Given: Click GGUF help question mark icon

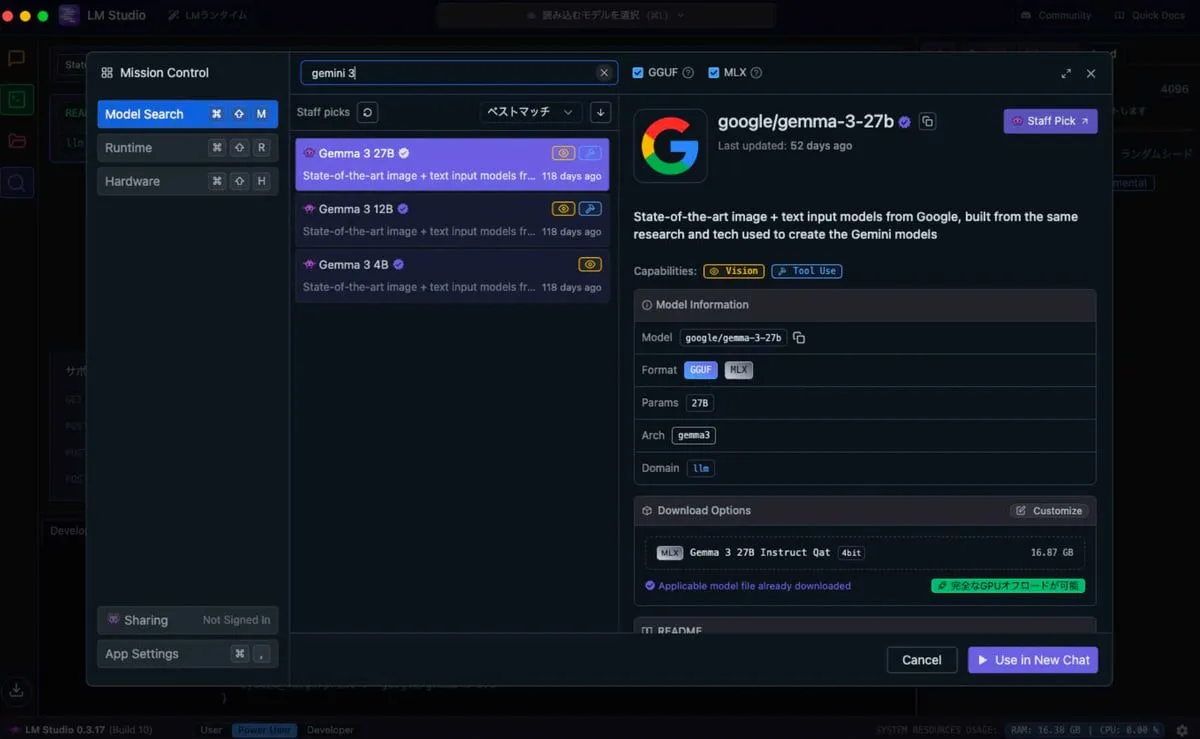Looking at the screenshot, I should pos(688,73).
